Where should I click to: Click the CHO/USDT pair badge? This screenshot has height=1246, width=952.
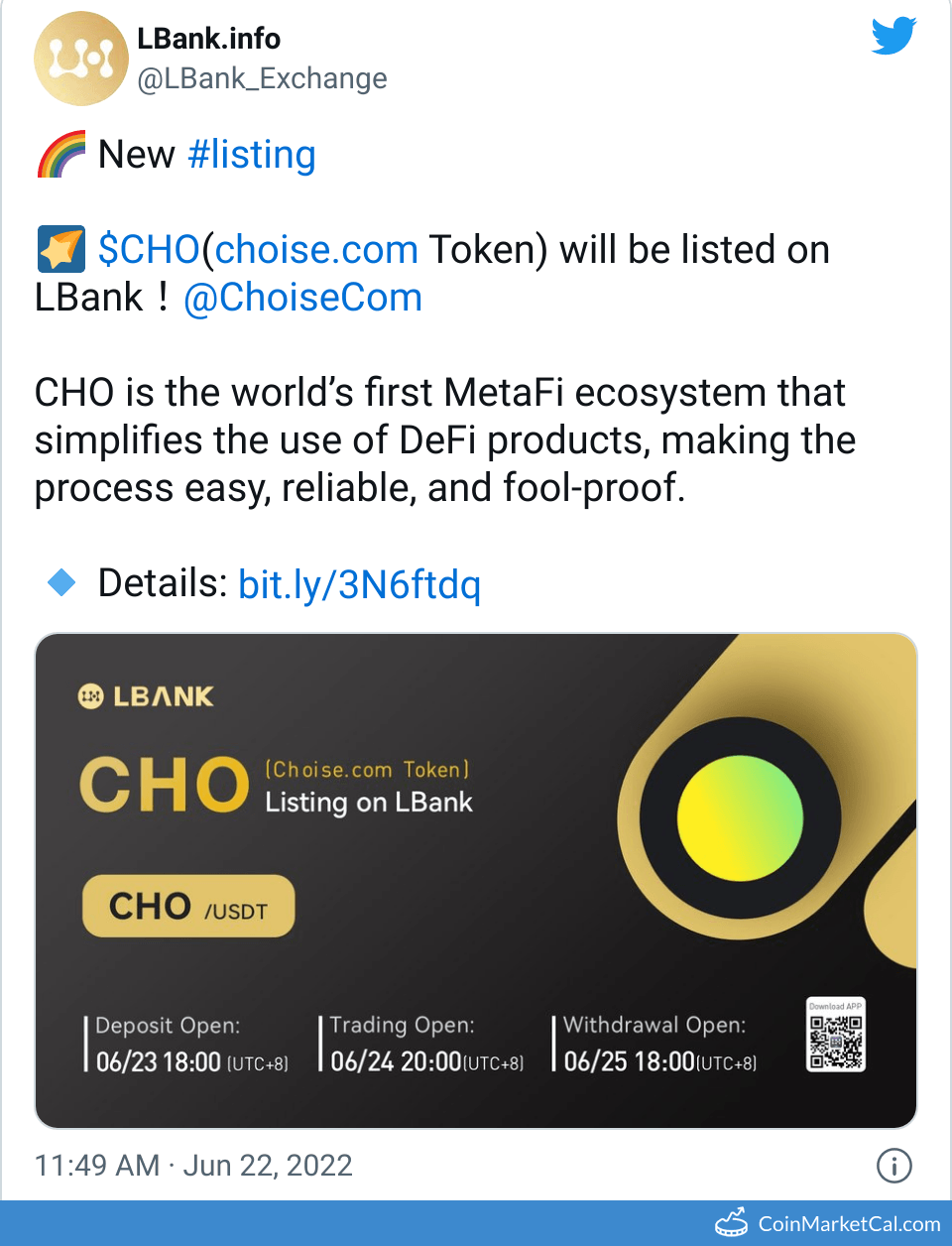click(187, 905)
